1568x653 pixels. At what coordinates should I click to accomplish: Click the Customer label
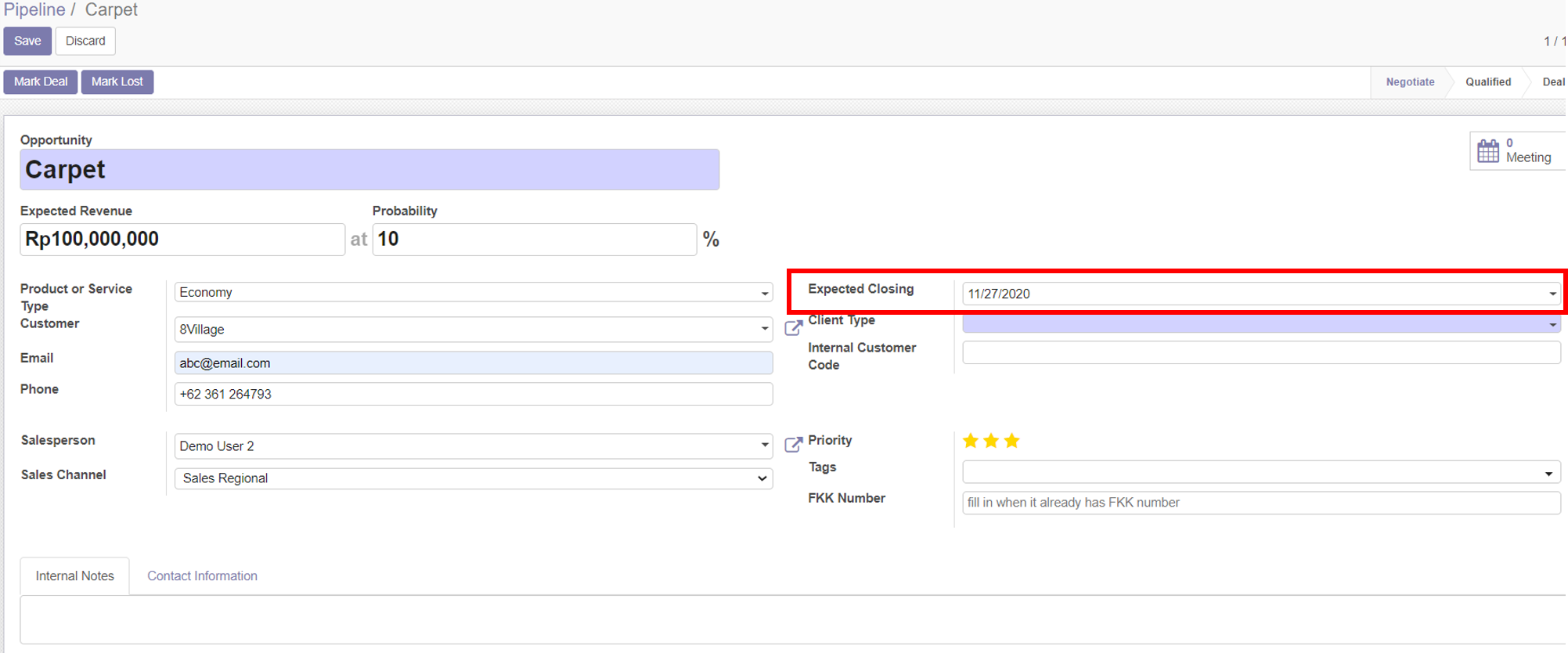49,323
